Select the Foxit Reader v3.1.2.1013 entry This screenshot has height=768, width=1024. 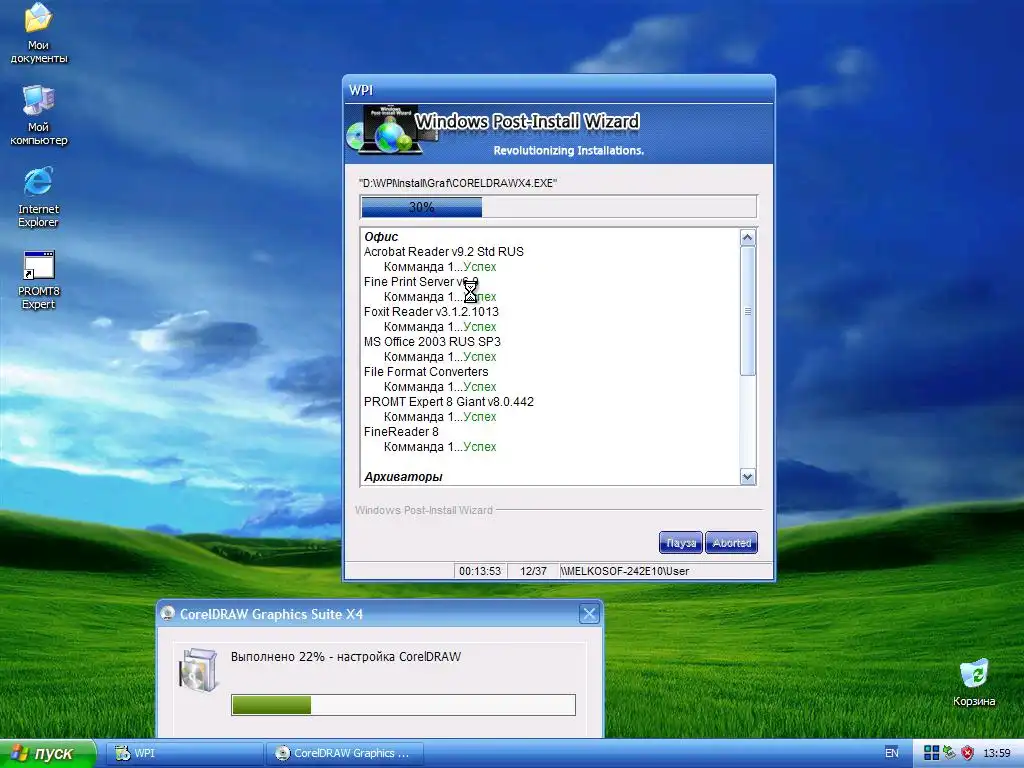pos(431,312)
